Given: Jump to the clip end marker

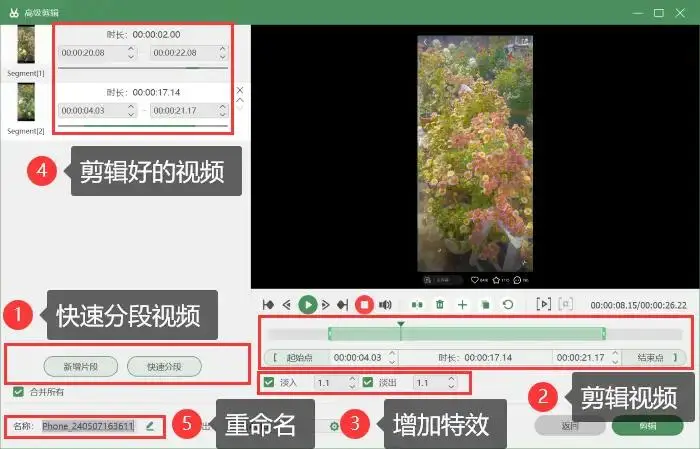Looking at the screenshot, I should 342,305.
